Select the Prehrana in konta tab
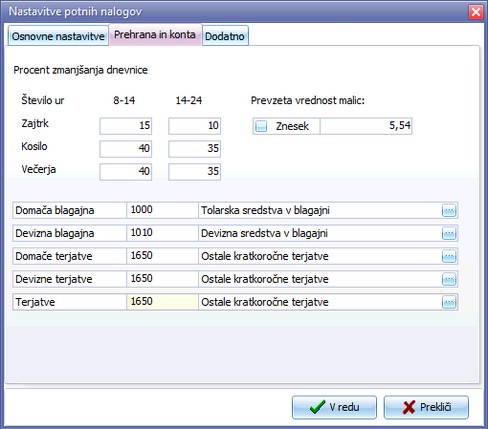The image size is (488, 429). (x=155, y=35)
